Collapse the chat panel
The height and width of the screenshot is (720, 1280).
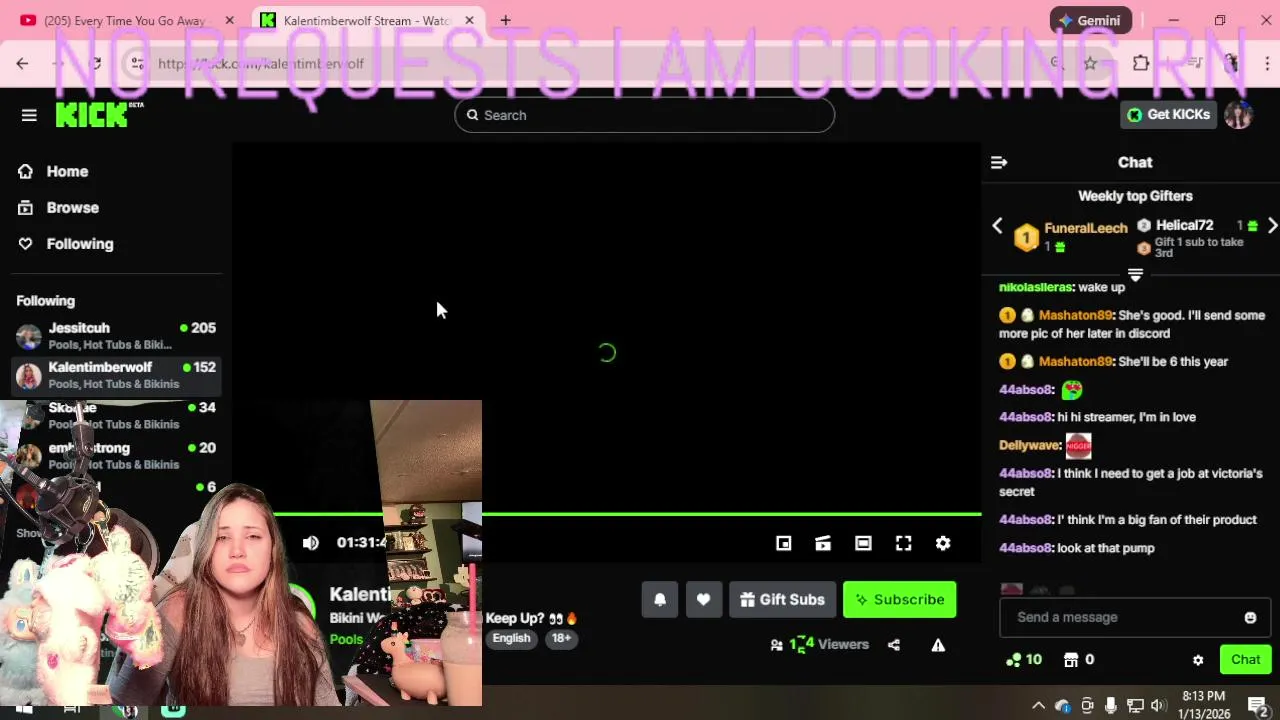[999, 162]
